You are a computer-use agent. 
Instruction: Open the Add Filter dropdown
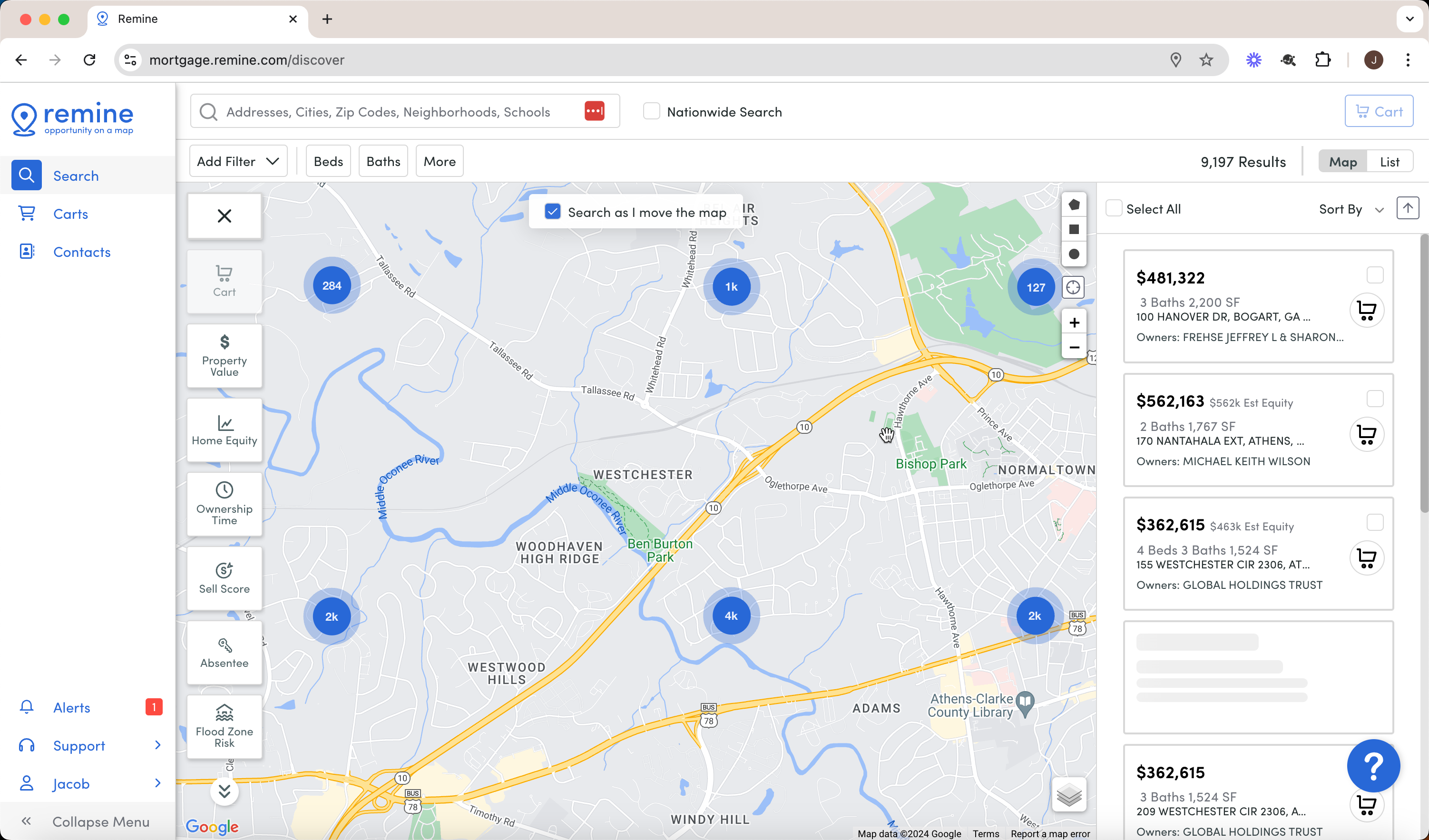(238, 162)
